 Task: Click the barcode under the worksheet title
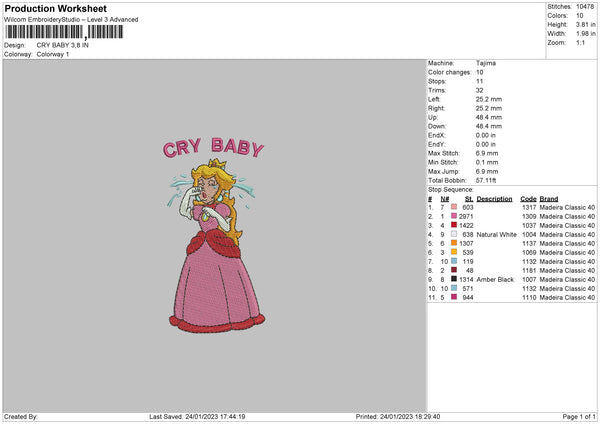pyautogui.click(x=64, y=32)
